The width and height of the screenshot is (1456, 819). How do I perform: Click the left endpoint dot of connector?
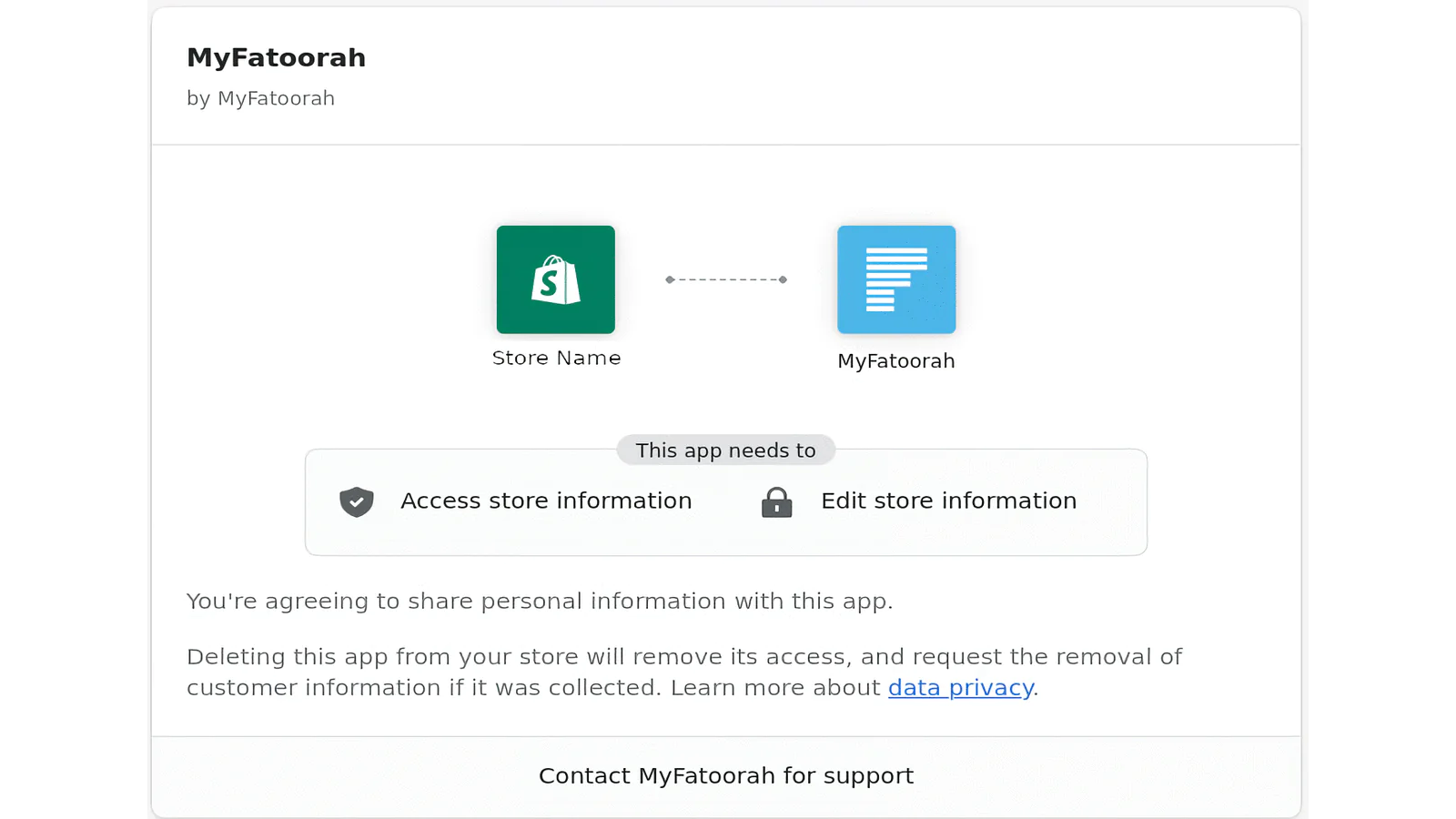click(x=670, y=279)
